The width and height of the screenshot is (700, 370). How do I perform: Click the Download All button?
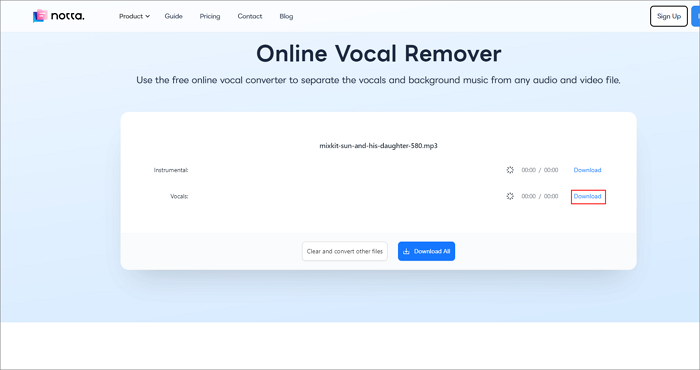pyautogui.click(x=426, y=251)
